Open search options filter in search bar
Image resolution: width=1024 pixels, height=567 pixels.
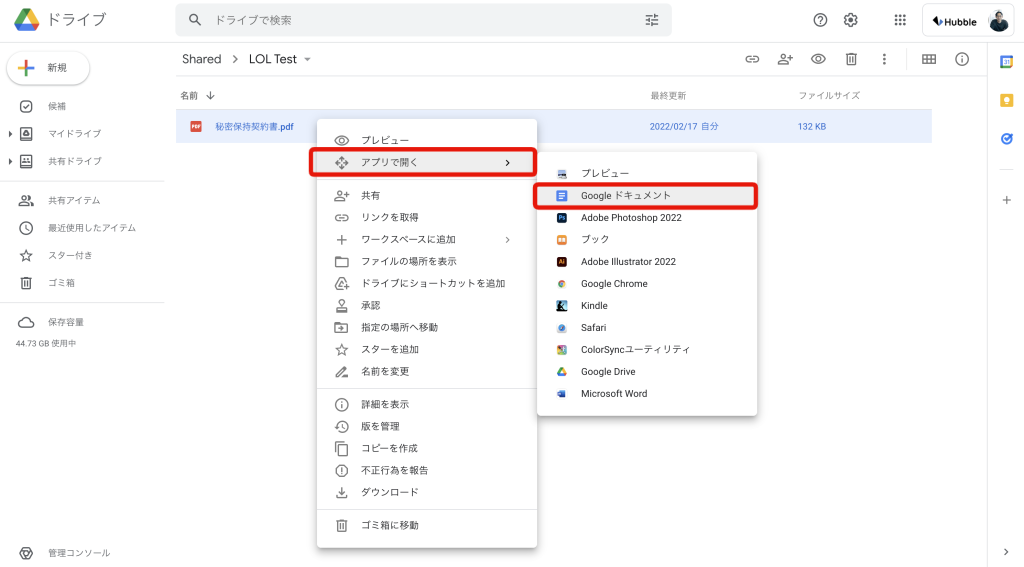[652, 20]
